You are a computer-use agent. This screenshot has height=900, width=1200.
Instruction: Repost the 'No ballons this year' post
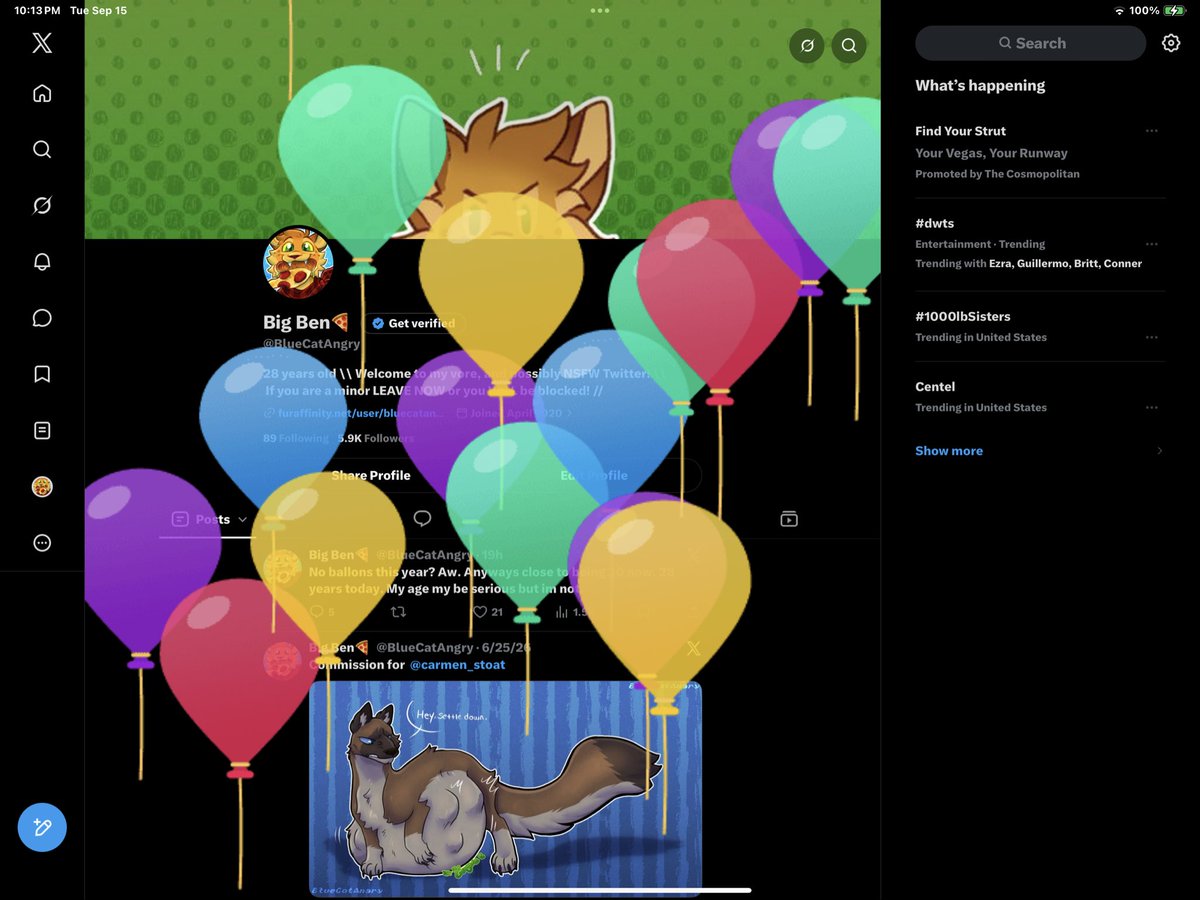coord(398,612)
